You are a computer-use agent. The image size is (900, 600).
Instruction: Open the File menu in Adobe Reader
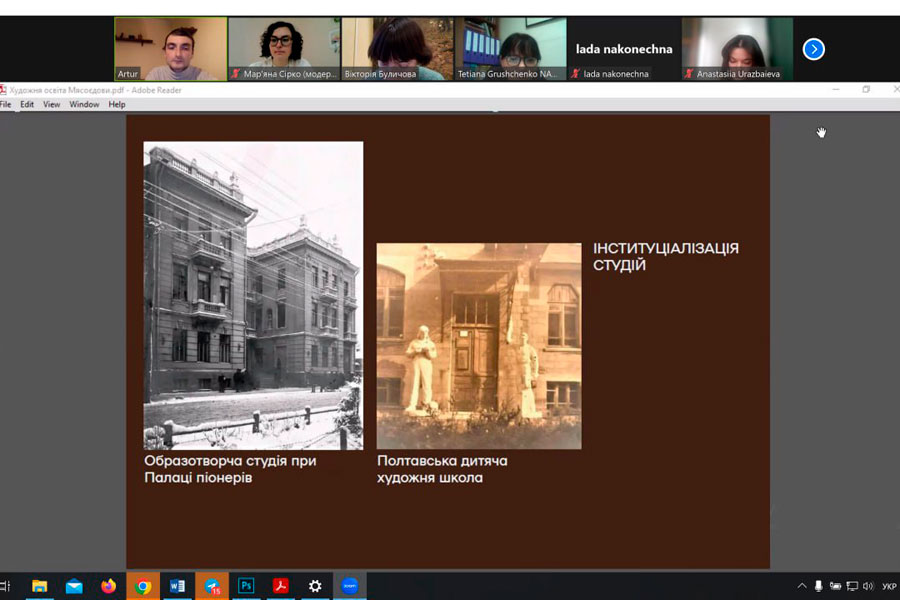(x=6, y=104)
